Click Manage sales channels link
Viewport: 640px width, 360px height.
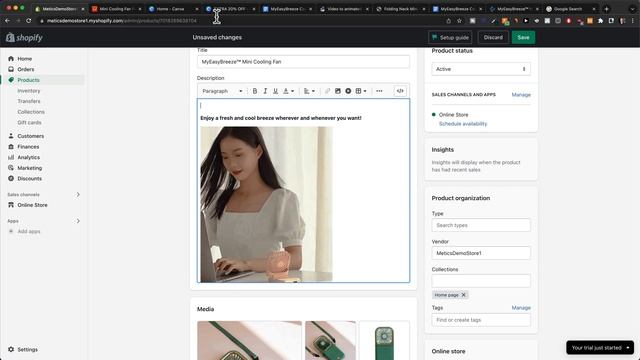[x=521, y=95]
